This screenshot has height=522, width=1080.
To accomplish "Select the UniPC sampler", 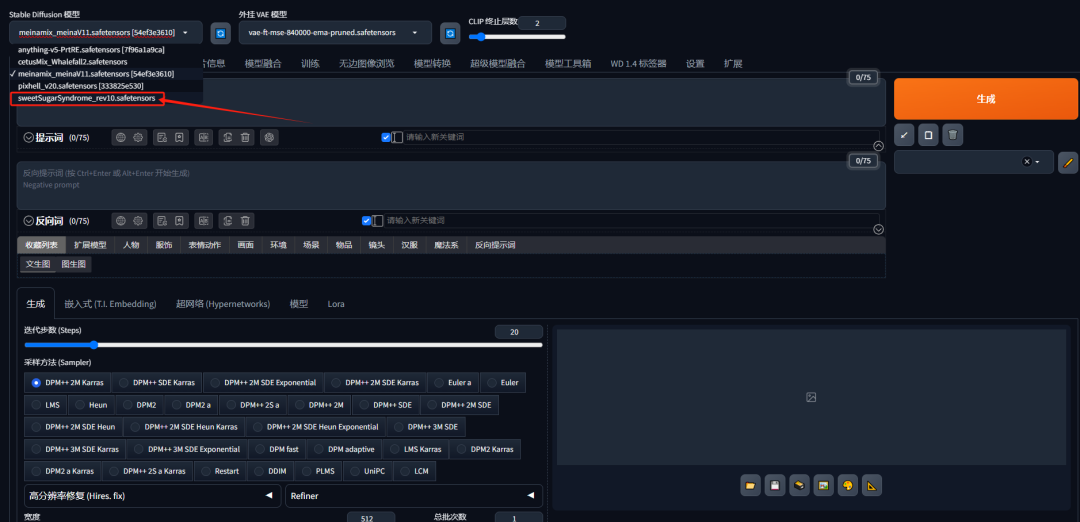I will point(366,471).
